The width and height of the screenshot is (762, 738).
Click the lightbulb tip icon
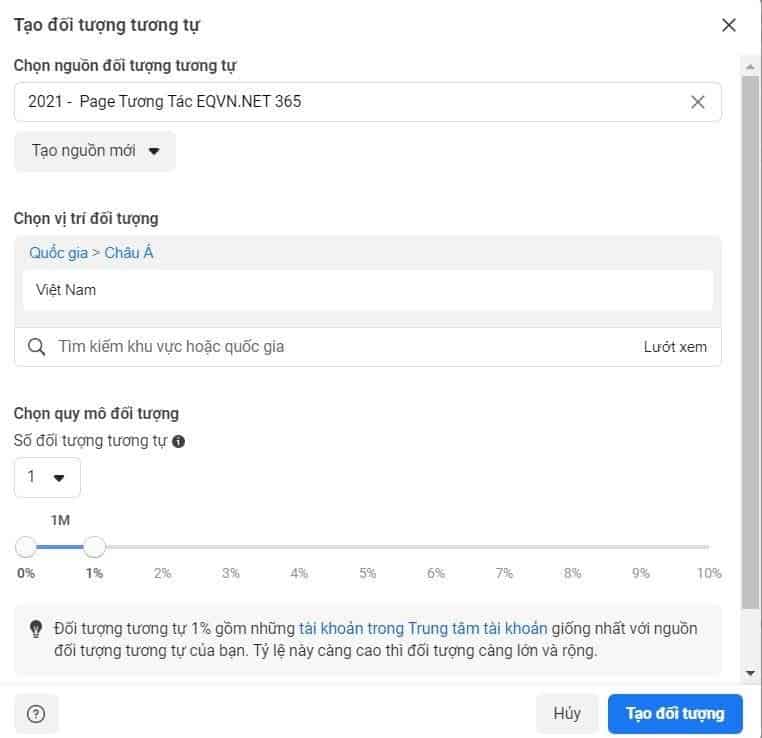[x=36, y=629]
